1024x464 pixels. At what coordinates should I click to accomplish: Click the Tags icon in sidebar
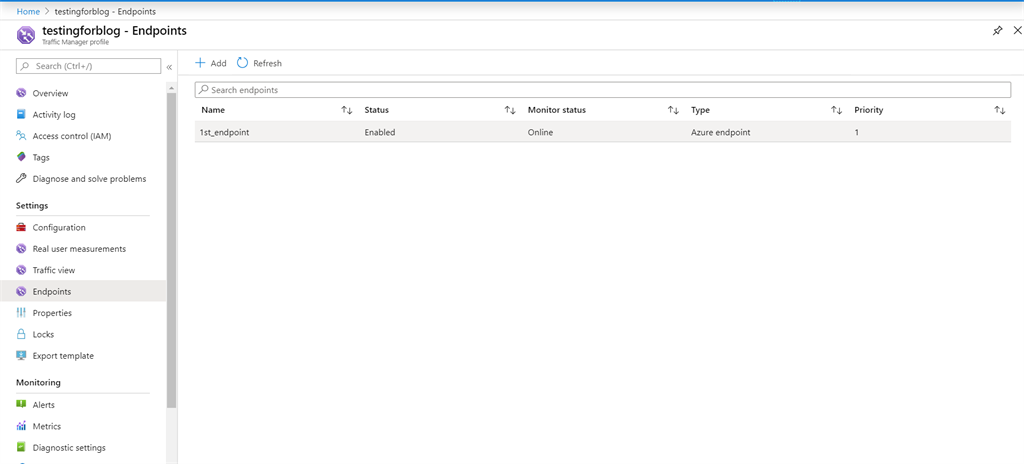(x=21, y=157)
